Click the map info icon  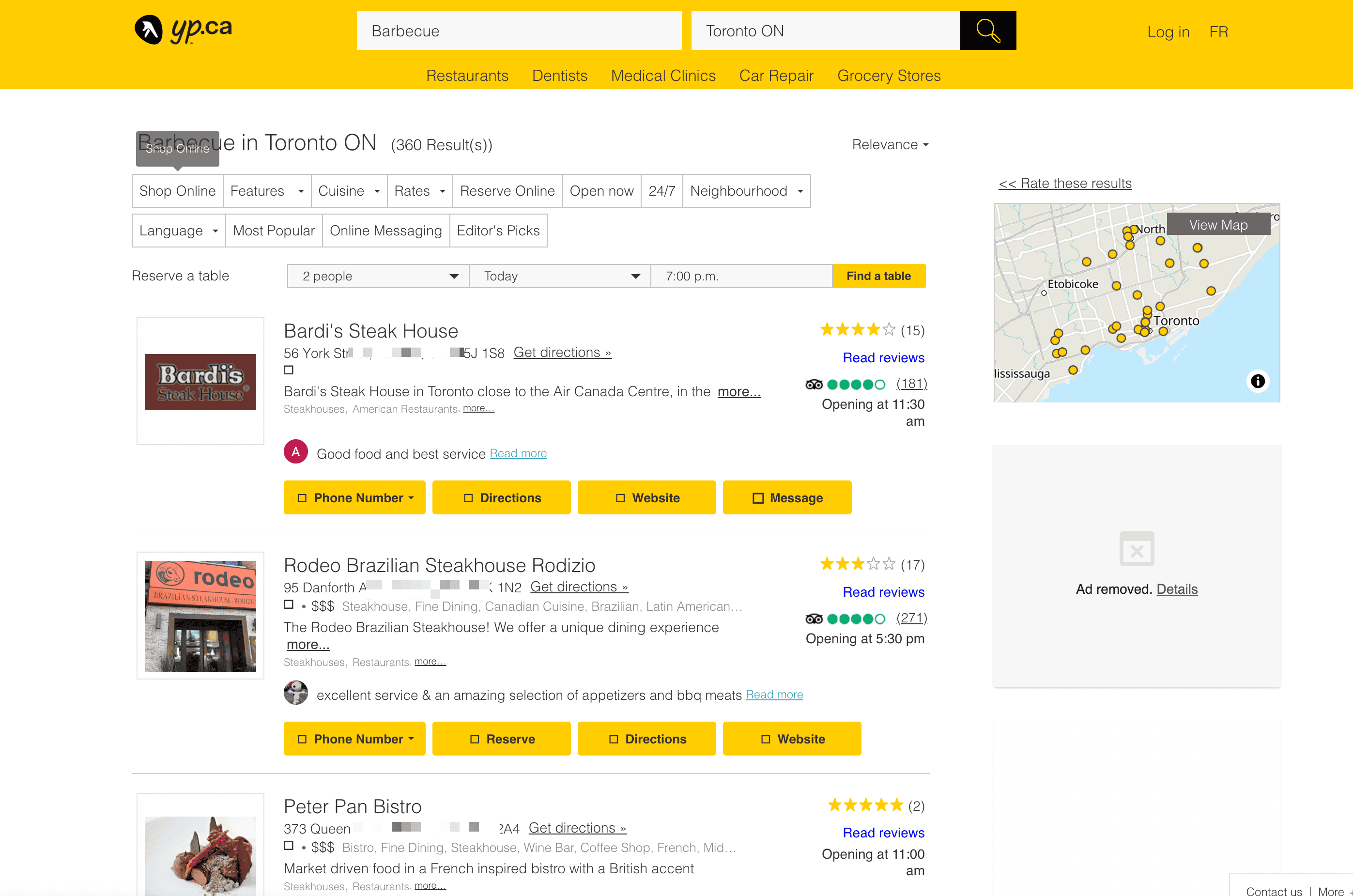click(x=1258, y=381)
